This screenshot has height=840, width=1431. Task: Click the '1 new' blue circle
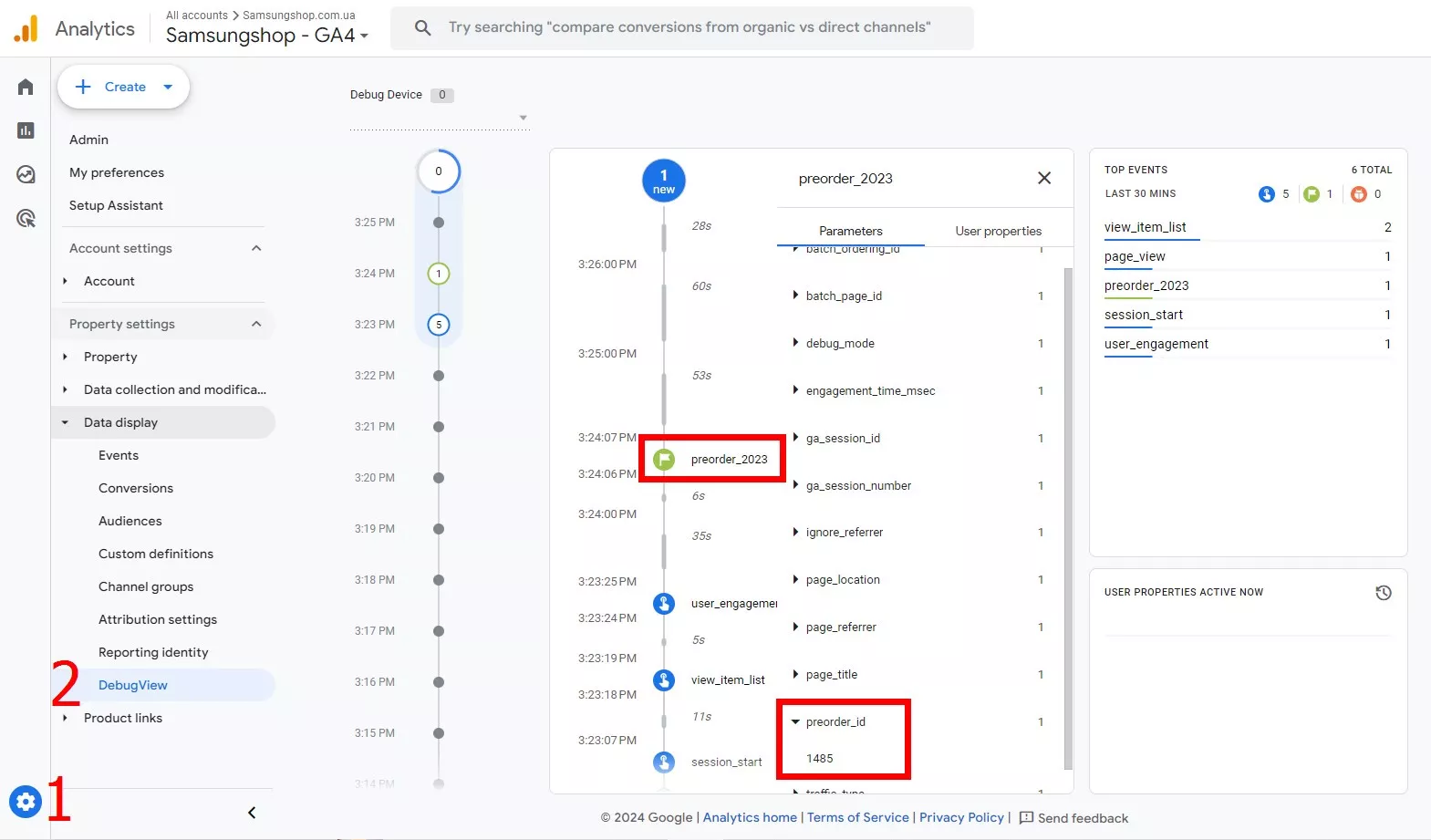(664, 181)
